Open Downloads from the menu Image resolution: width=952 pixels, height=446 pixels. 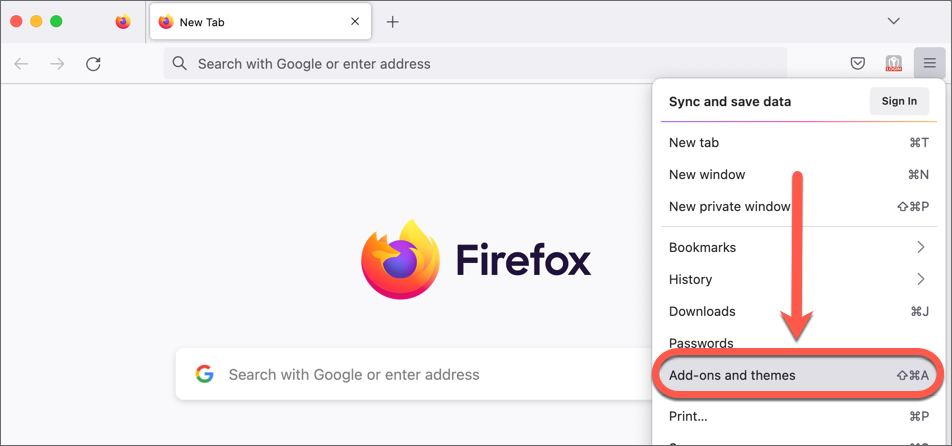[798, 311]
